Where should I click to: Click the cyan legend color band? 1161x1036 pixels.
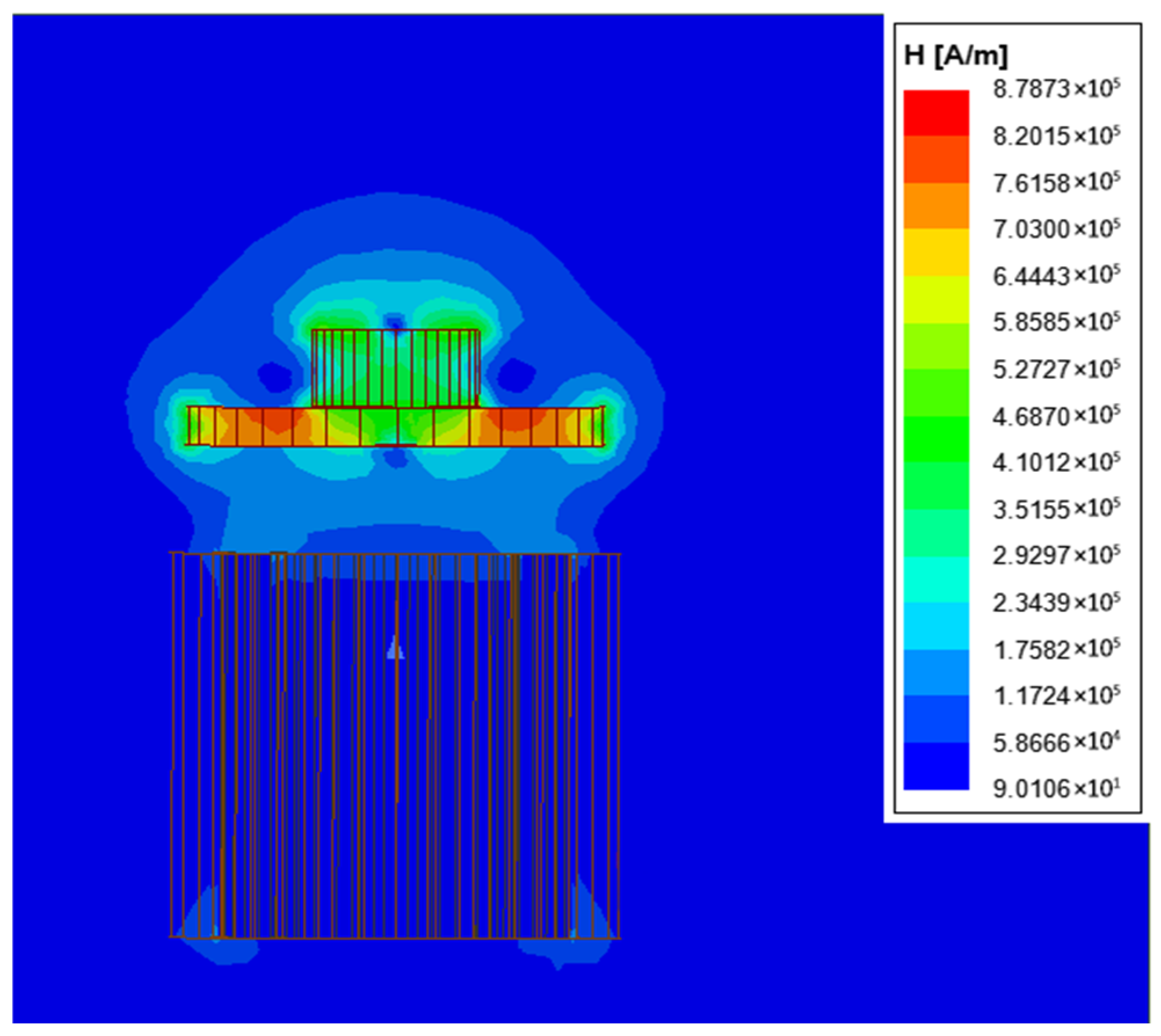point(936,579)
